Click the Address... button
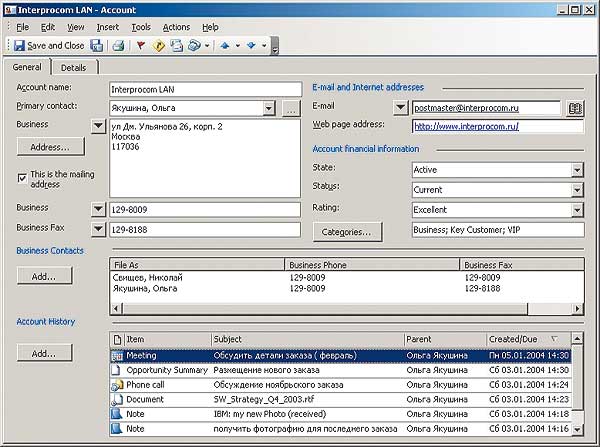Viewport: 600px width, 447px height. click(x=49, y=147)
